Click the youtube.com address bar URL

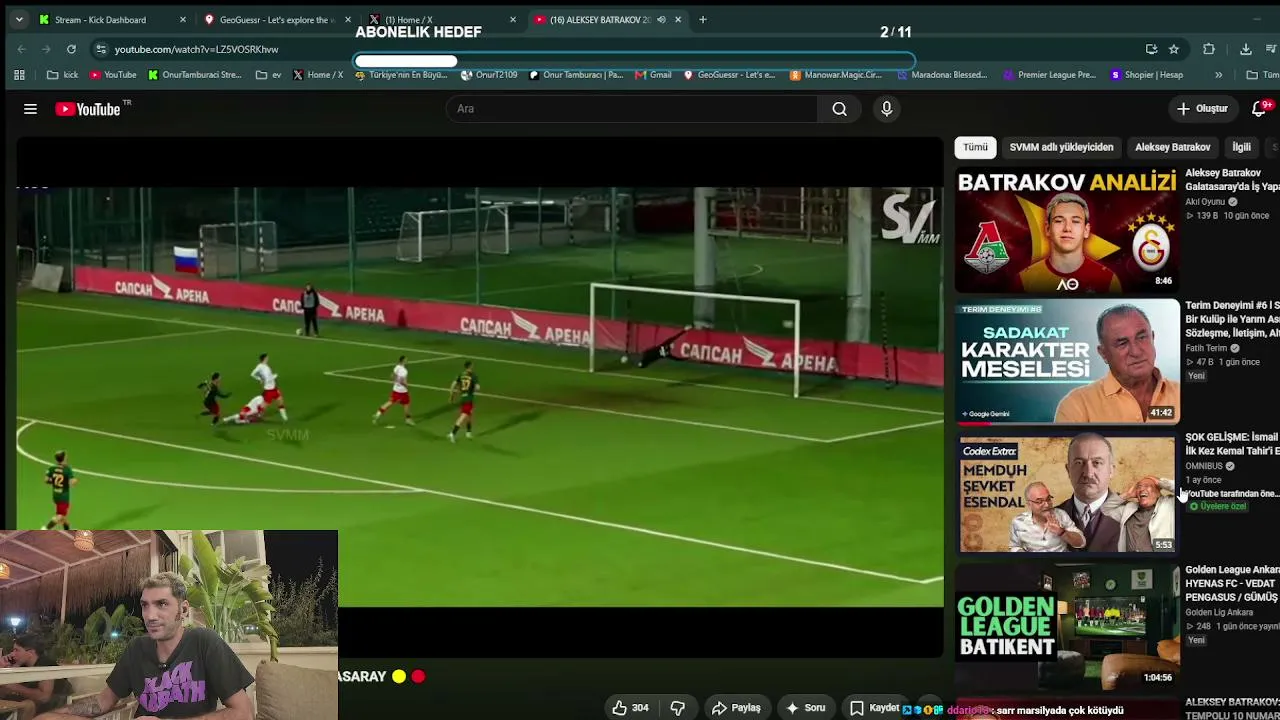coord(196,49)
